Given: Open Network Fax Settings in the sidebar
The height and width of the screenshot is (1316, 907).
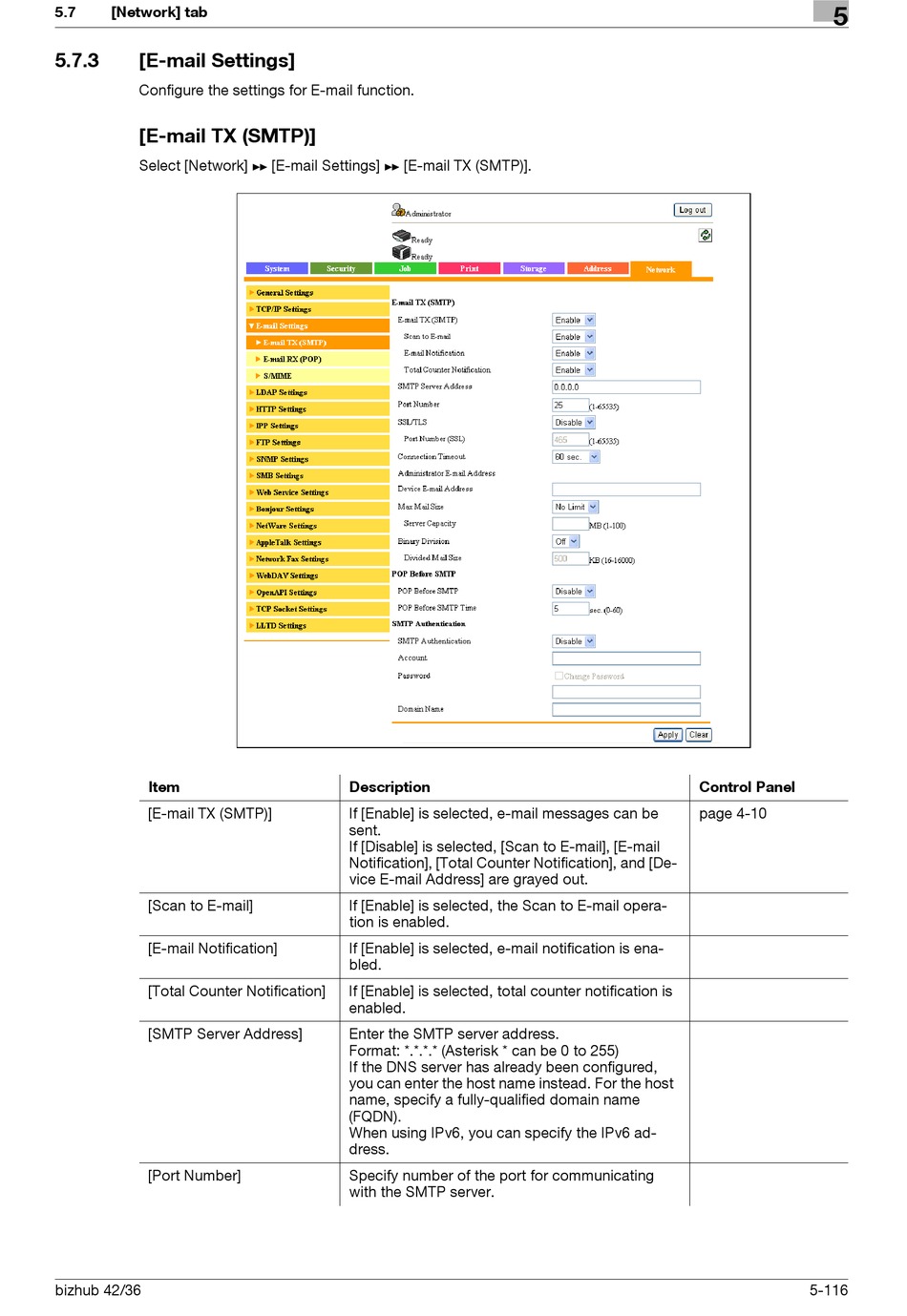Looking at the screenshot, I should point(317,559).
